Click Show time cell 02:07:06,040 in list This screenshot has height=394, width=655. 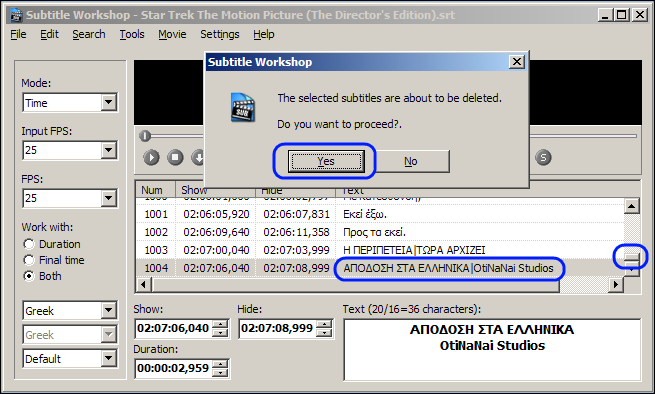(216, 268)
